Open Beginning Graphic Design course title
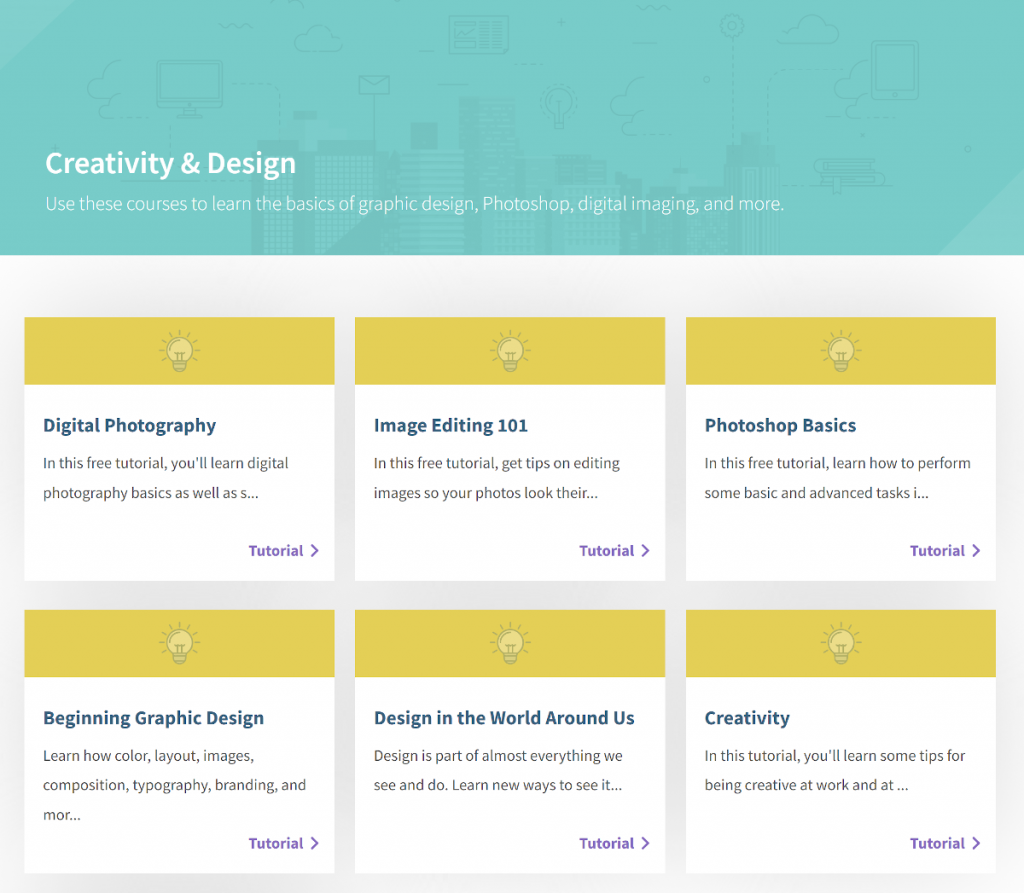The height and width of the screenshot is (893, 1024). (x=153, y=718)
